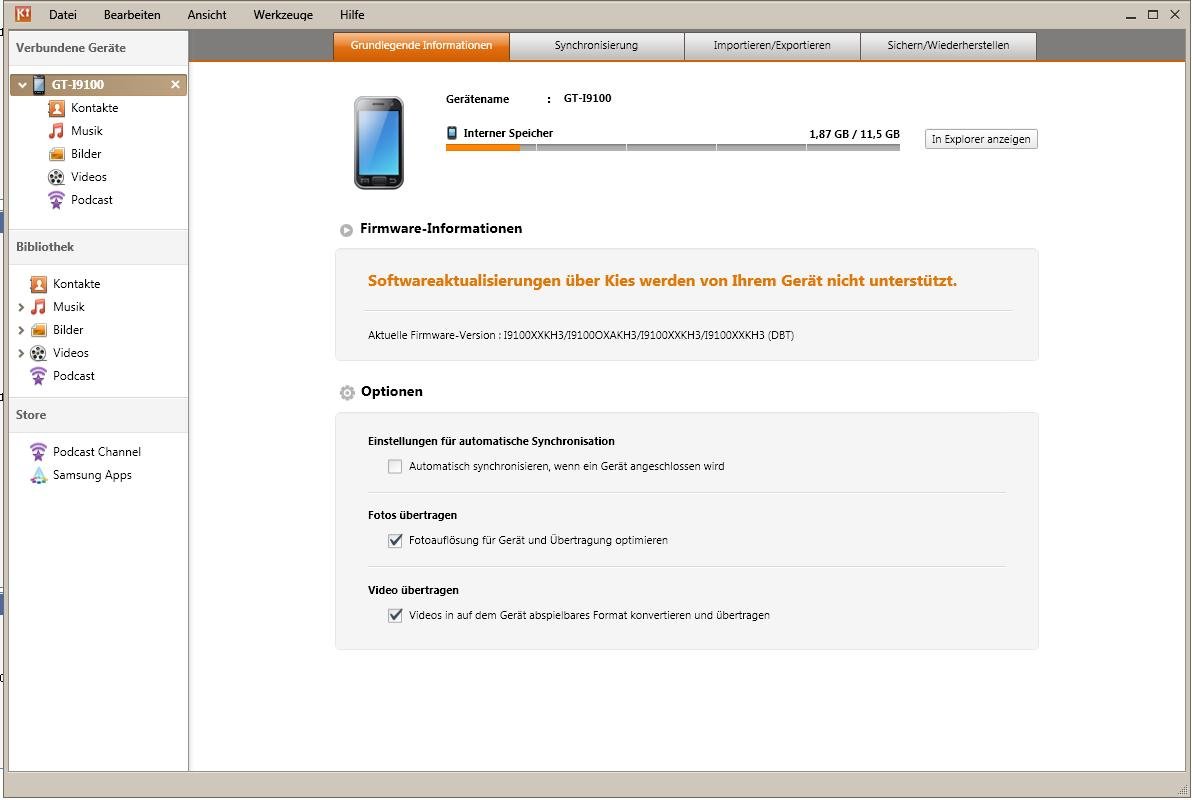Click the device Podcast icon under GT-I9100

56,200
